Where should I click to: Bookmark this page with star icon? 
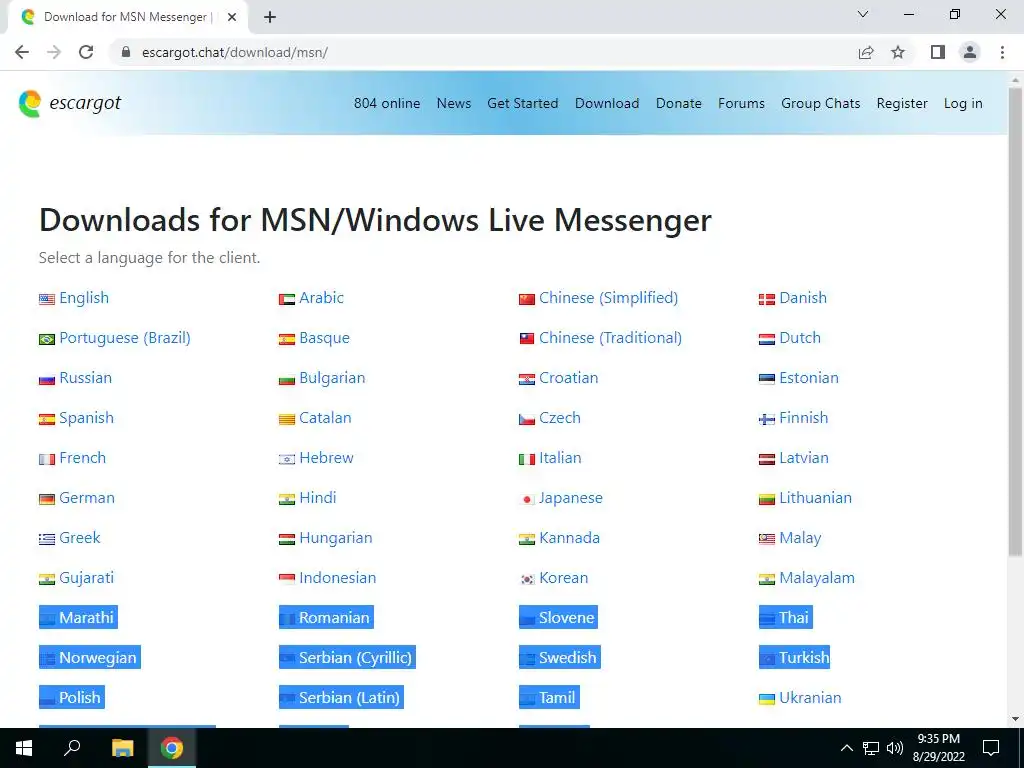pos(898,52)
